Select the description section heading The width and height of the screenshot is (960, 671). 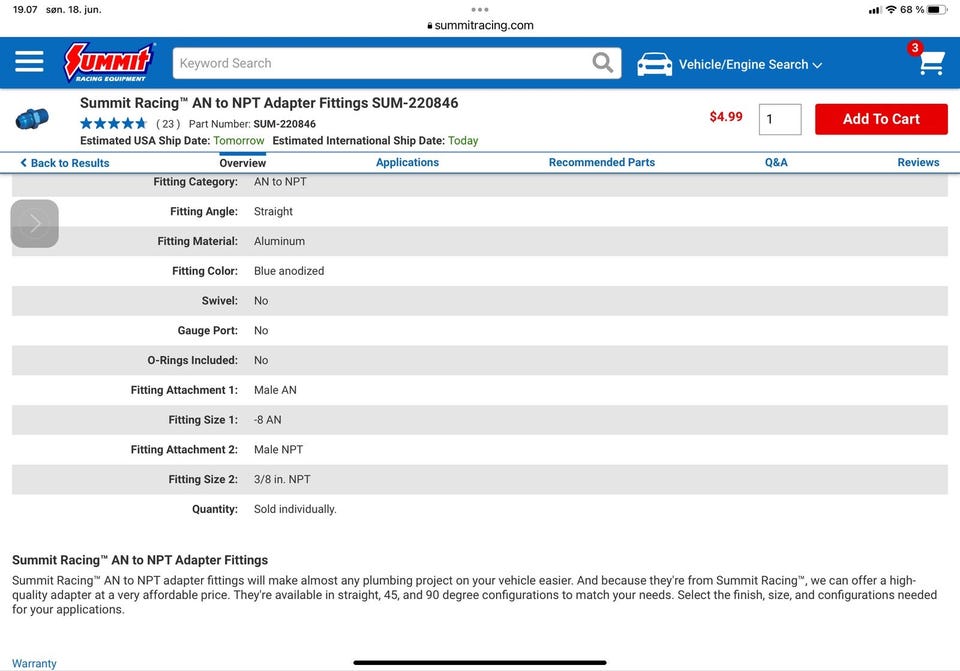(x=140, y=560)
